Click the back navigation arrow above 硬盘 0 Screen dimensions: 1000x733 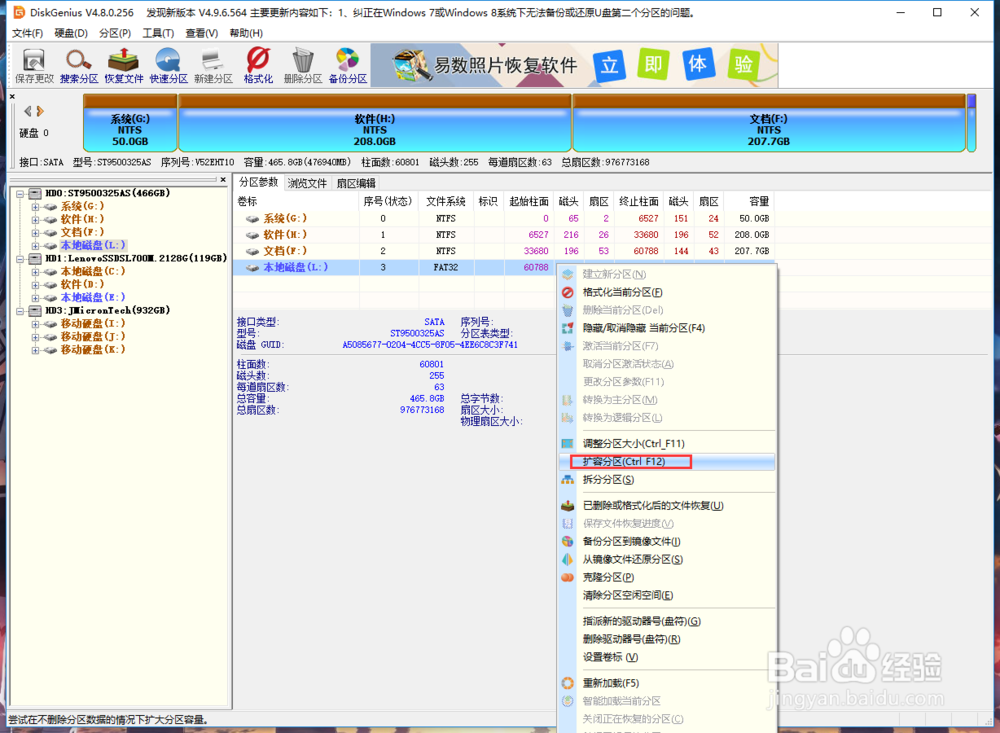coord(26,112)
